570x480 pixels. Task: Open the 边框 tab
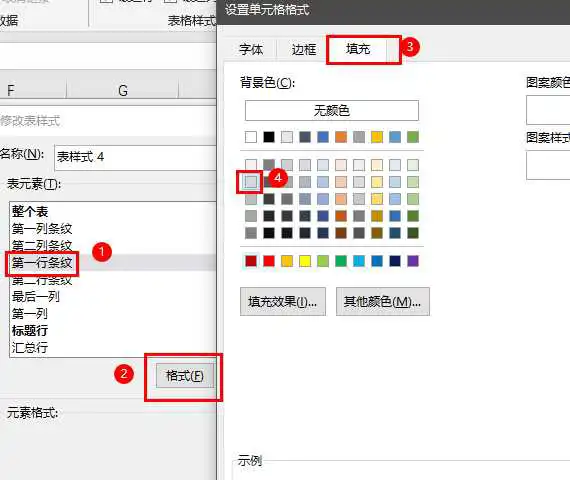point(304,50)
